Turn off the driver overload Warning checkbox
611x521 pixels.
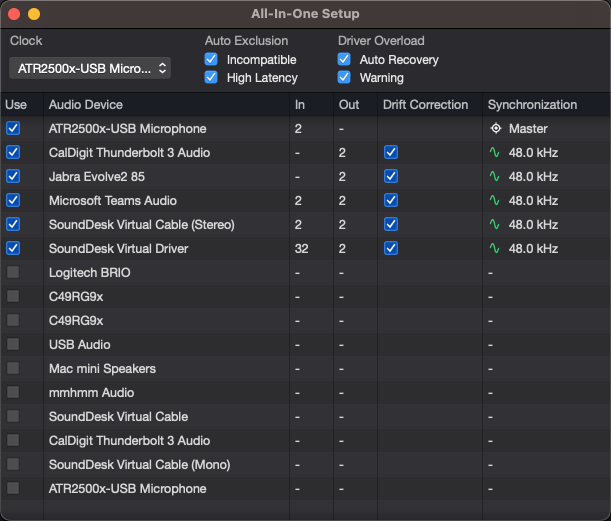pyautogui.click(x=344, y=78)
